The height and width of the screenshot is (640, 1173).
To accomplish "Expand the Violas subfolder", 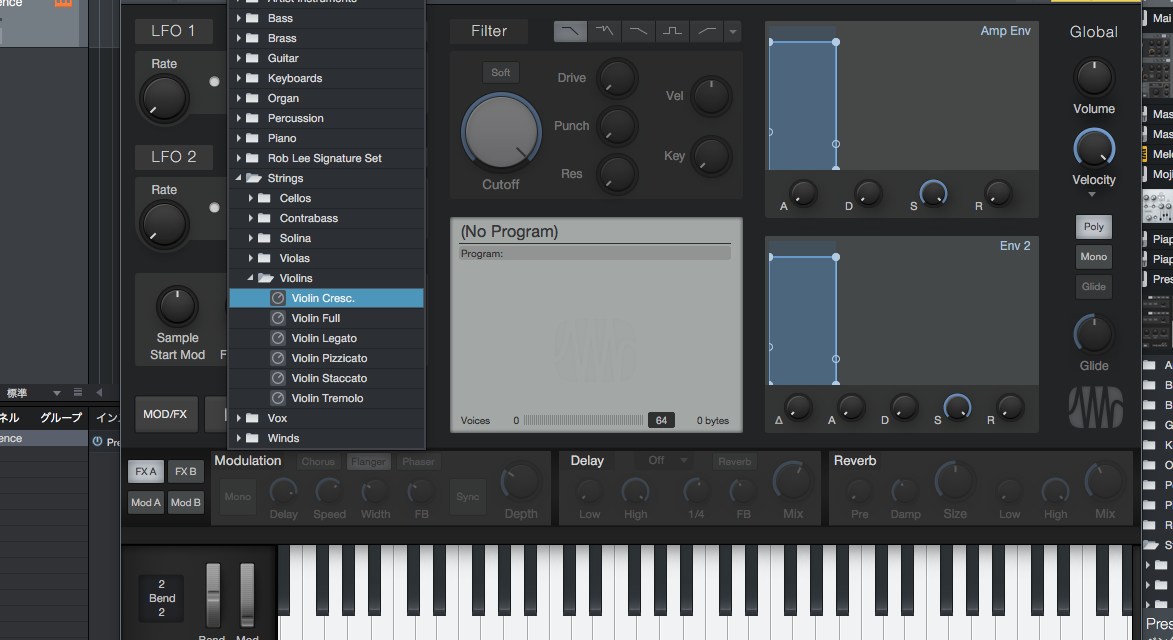I will point(251,258).
